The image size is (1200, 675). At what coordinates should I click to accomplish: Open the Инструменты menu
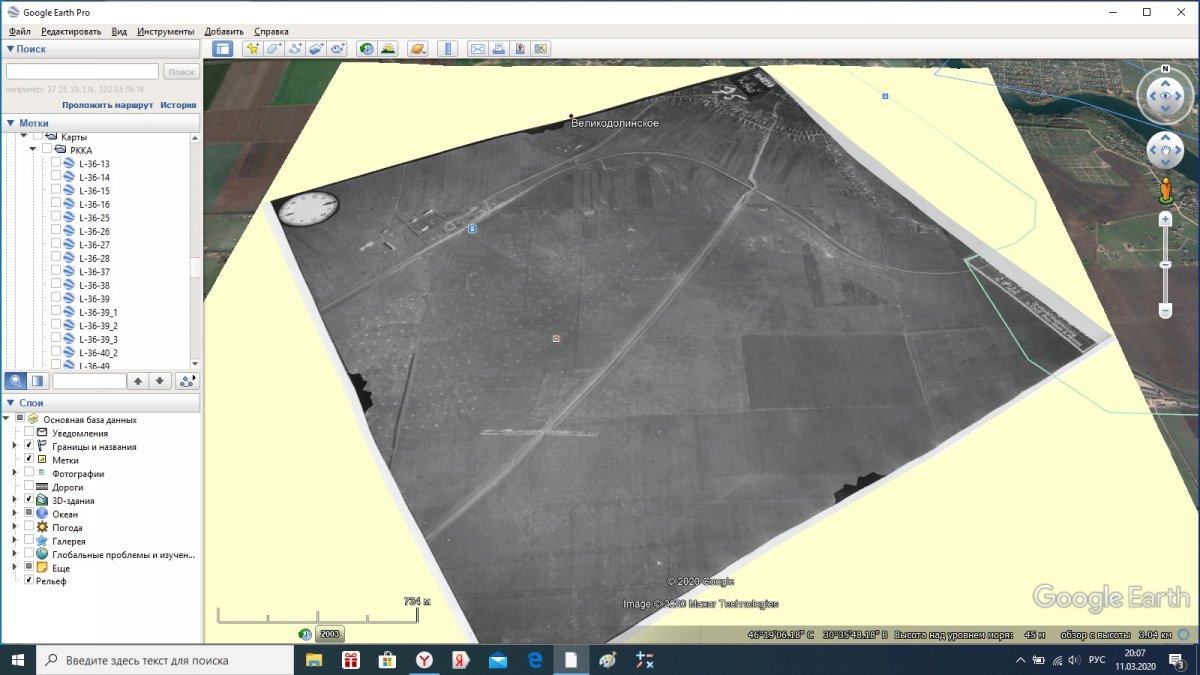[166, 31]
